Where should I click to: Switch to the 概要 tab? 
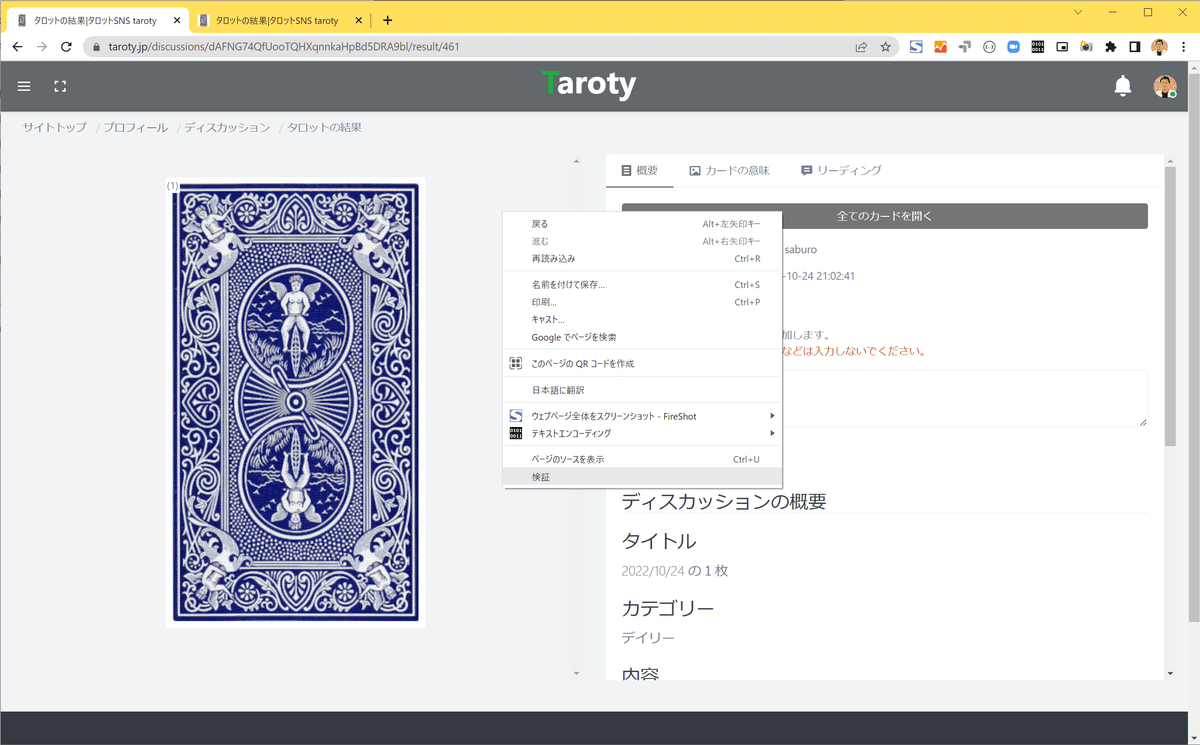(x=639, y=170)
